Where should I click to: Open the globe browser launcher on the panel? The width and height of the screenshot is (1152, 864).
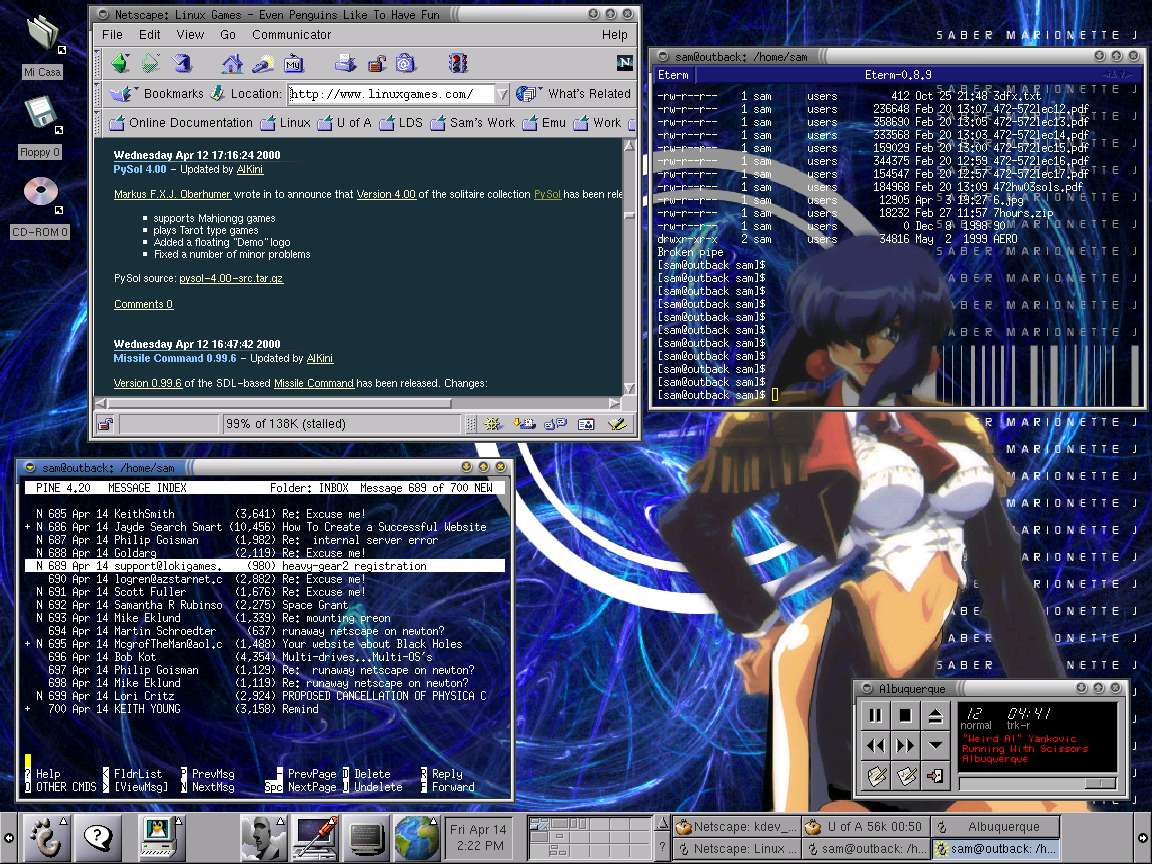click(x=417, y=837)
